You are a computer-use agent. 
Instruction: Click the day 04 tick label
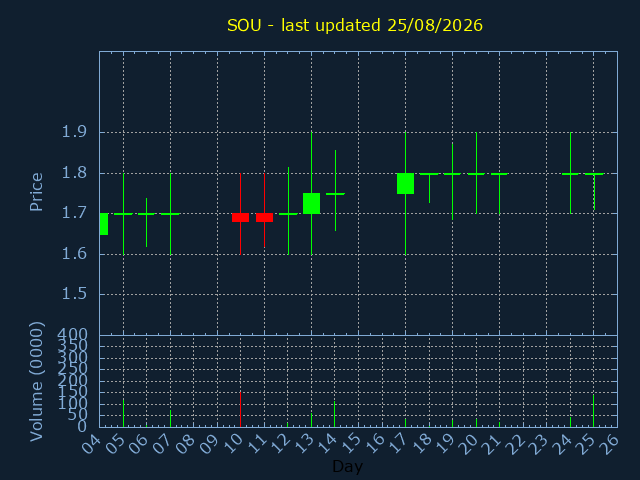(91, 444)
